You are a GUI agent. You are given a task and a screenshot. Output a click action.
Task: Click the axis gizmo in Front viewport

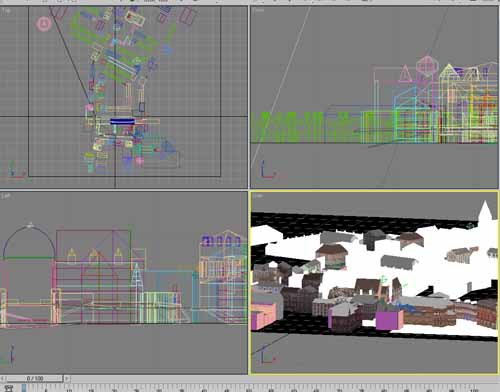coord(267,170)
